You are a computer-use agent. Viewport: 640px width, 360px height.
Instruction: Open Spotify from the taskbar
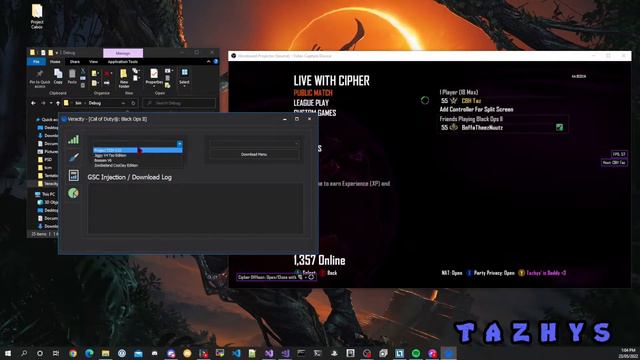click(x=416, y=353)
